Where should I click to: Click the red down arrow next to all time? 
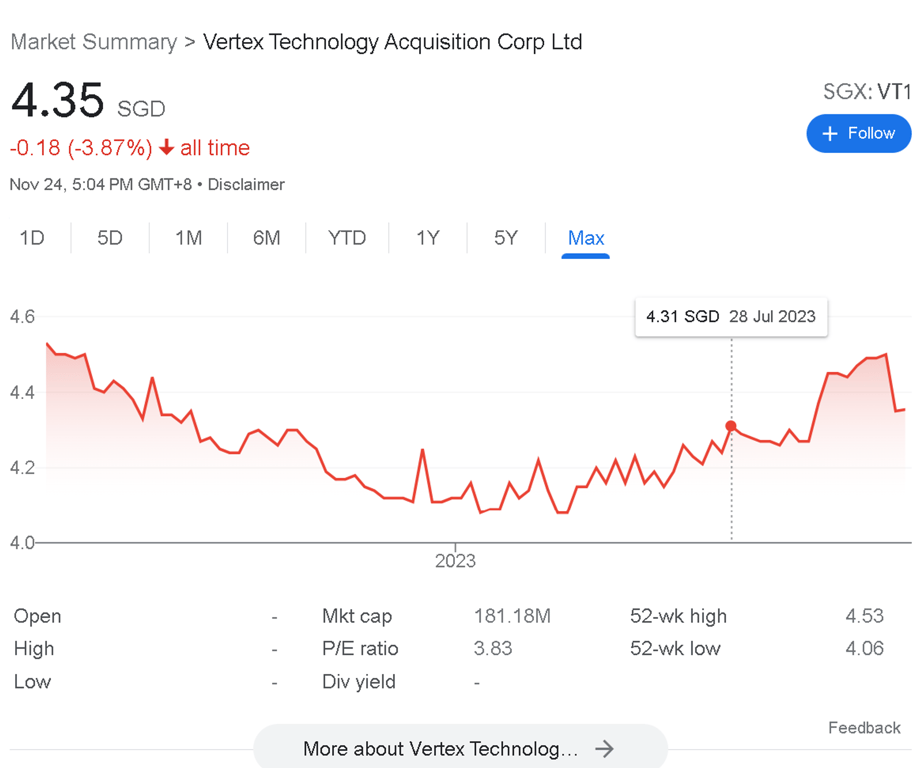coord(167,148)
